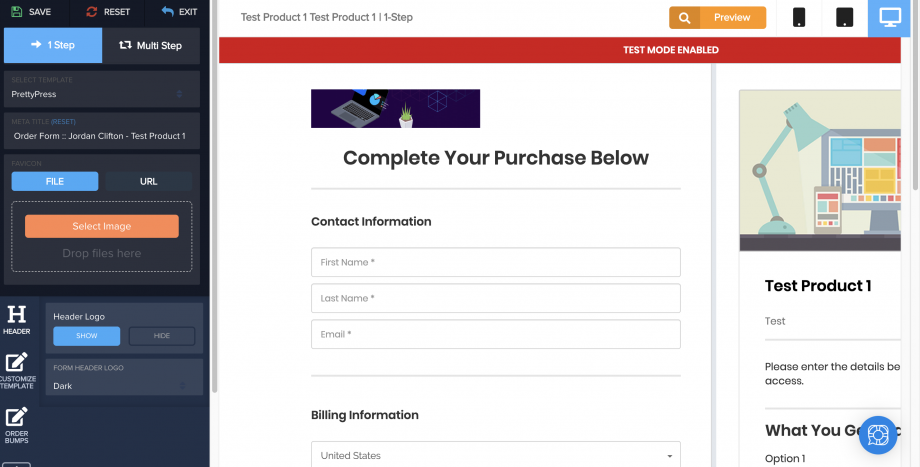Image resolution: width=920 pixels, height=467 pixels.
Task: Open the Header settings section
Action: [x=16, y=320]
